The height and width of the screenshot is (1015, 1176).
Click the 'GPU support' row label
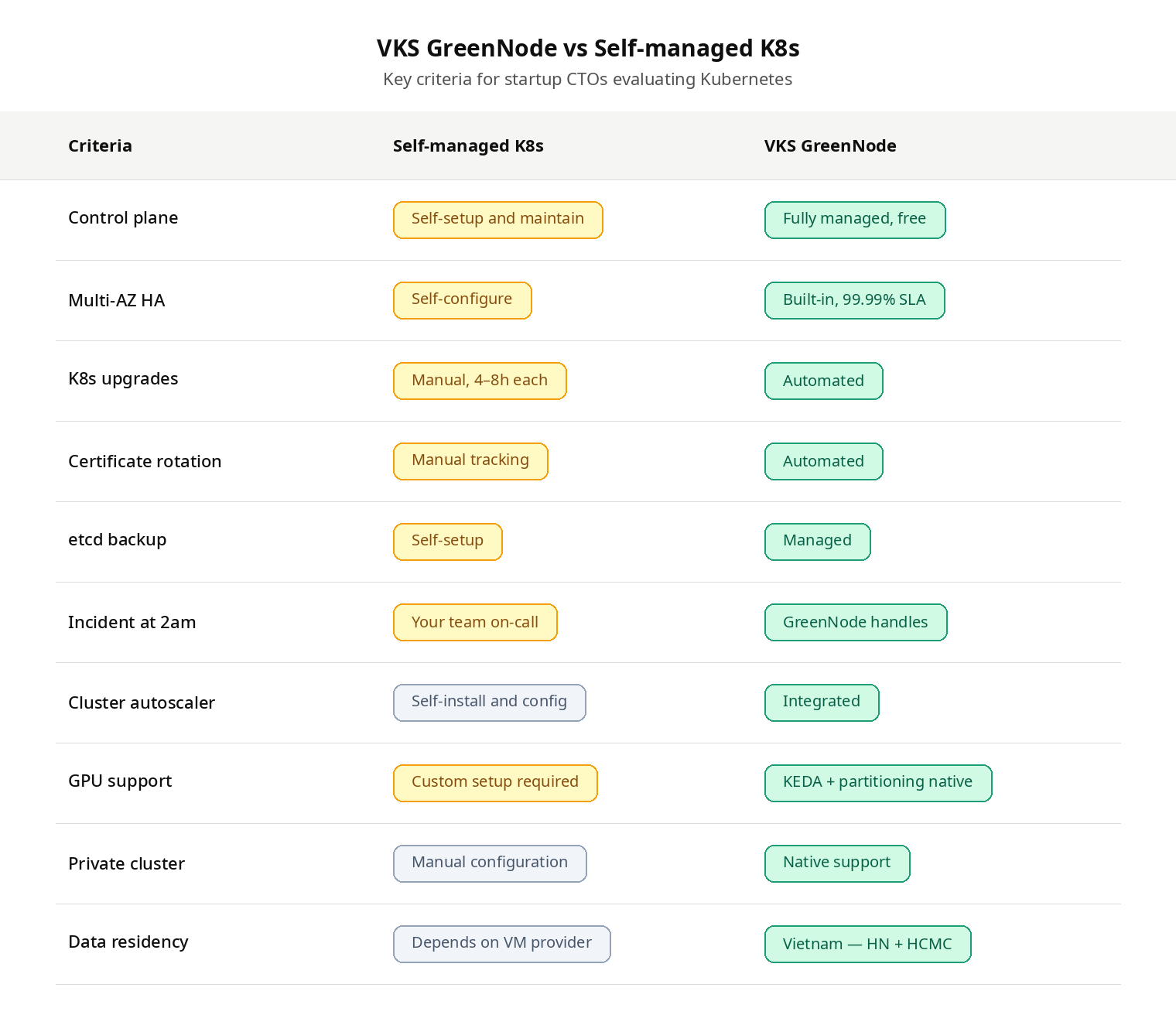120,781
